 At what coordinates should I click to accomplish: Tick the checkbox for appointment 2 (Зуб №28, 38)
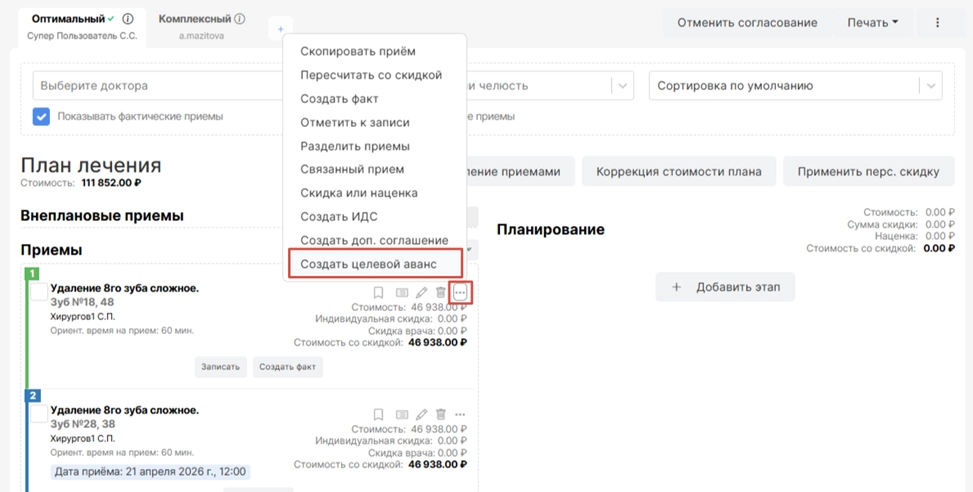pyautogui.click(x=38, y=414)
